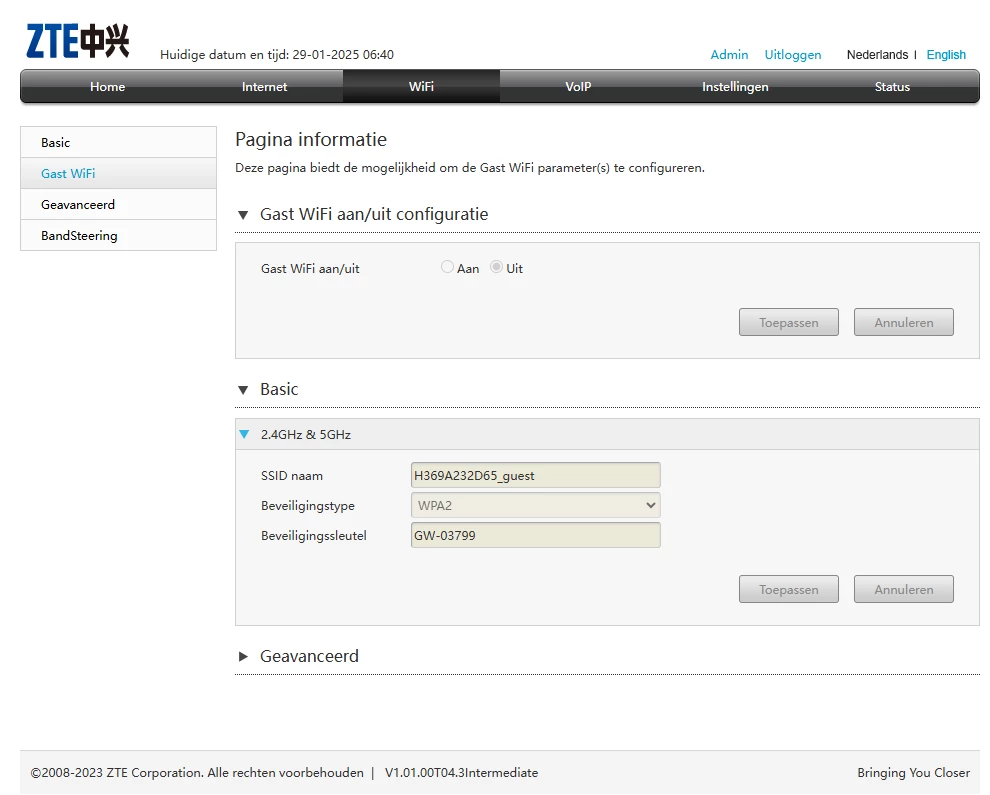The height and width of the screenshot is (795, 990).
Task: Click into the Beveiligingssleutel field
Action: pos(535,535)
